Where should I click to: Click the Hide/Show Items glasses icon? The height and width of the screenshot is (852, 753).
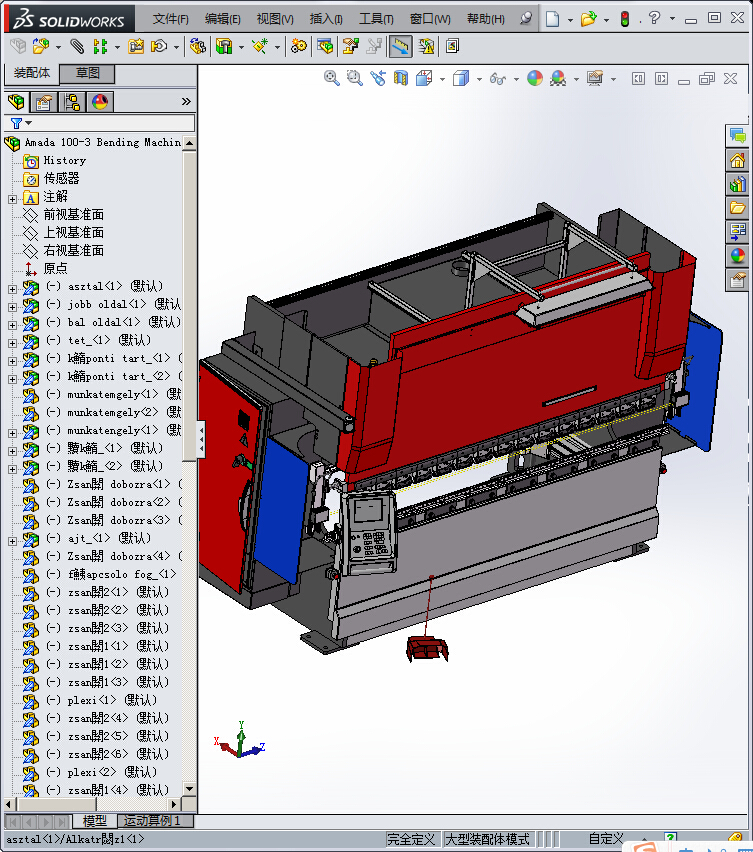click(498, 79)
